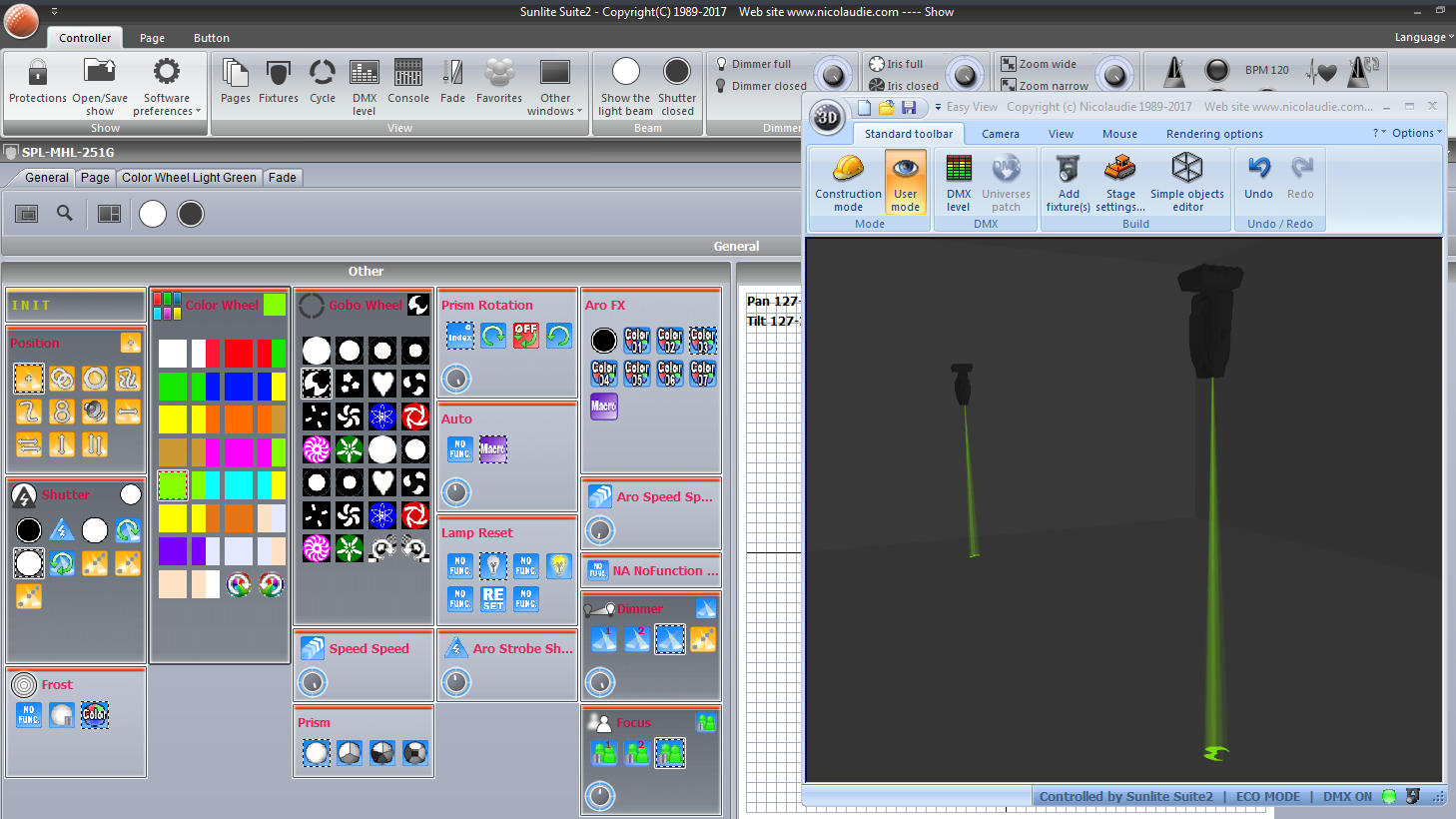Adjust the Dimmer knob in the ribbon
Viewport: 1456px width, 819px height.
833,75
